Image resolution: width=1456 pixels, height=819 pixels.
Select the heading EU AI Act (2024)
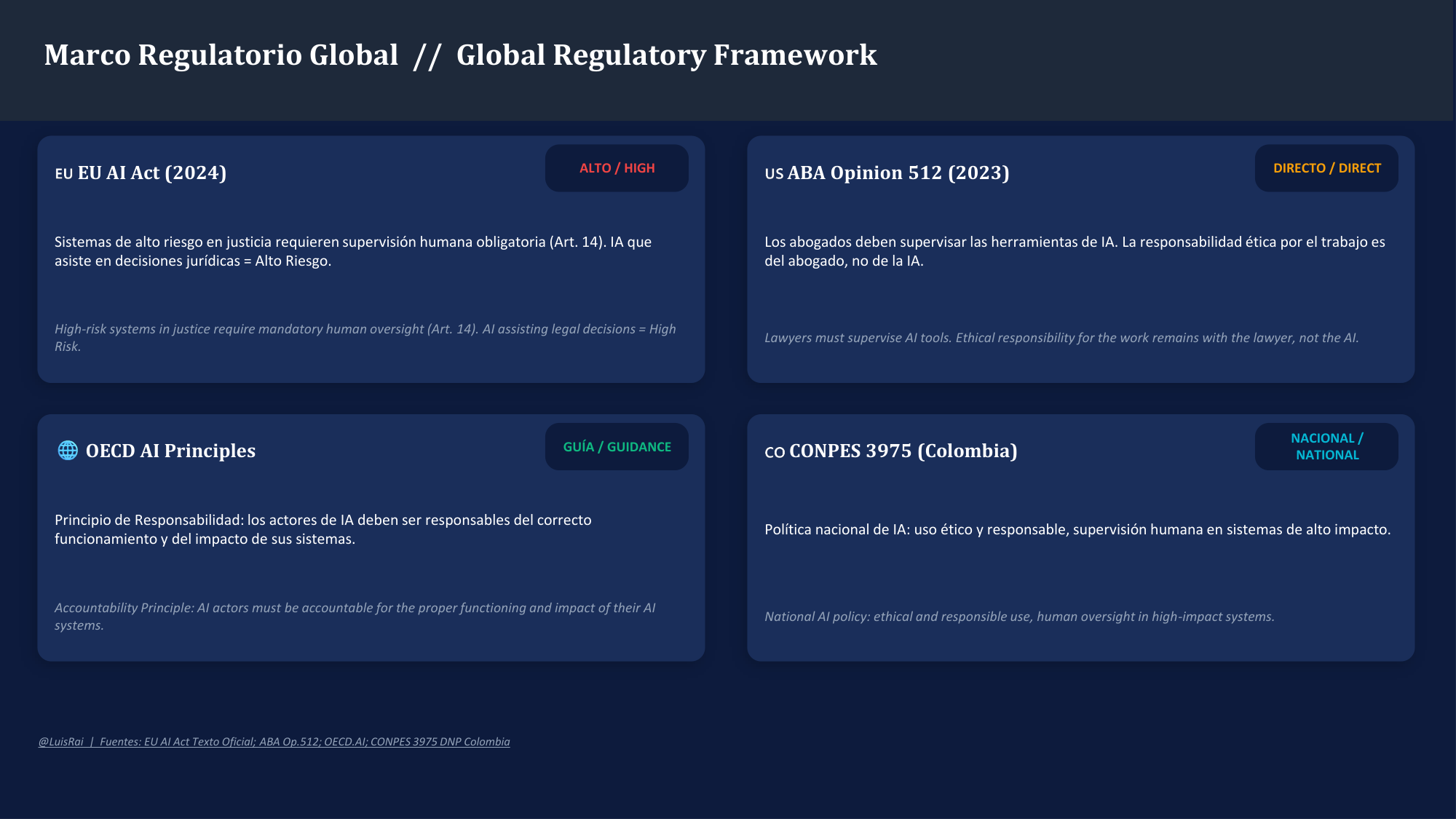tap(141, 173)
